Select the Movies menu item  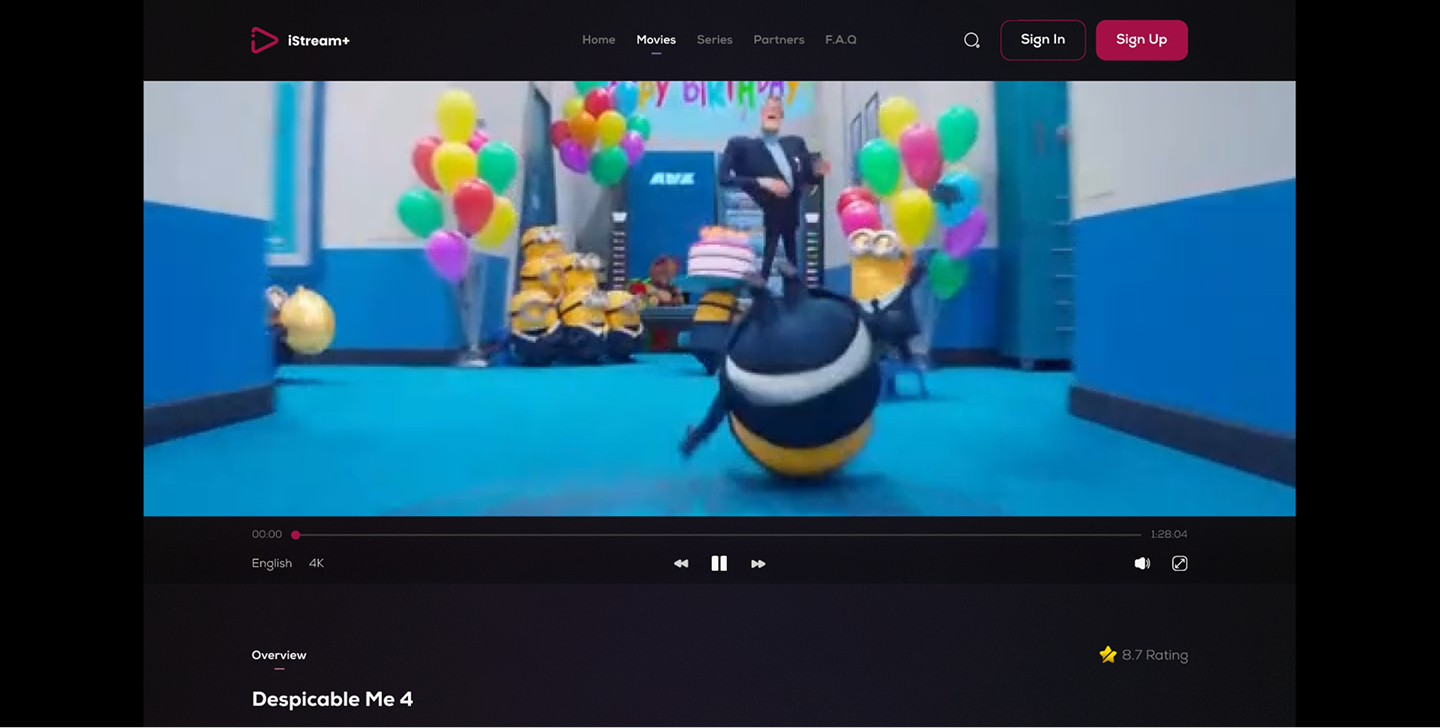(656, 40)
